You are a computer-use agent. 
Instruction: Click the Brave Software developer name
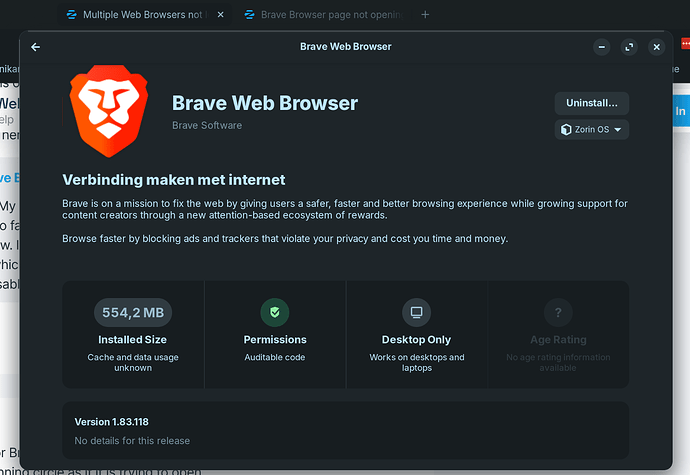click(x=207, y=126)
